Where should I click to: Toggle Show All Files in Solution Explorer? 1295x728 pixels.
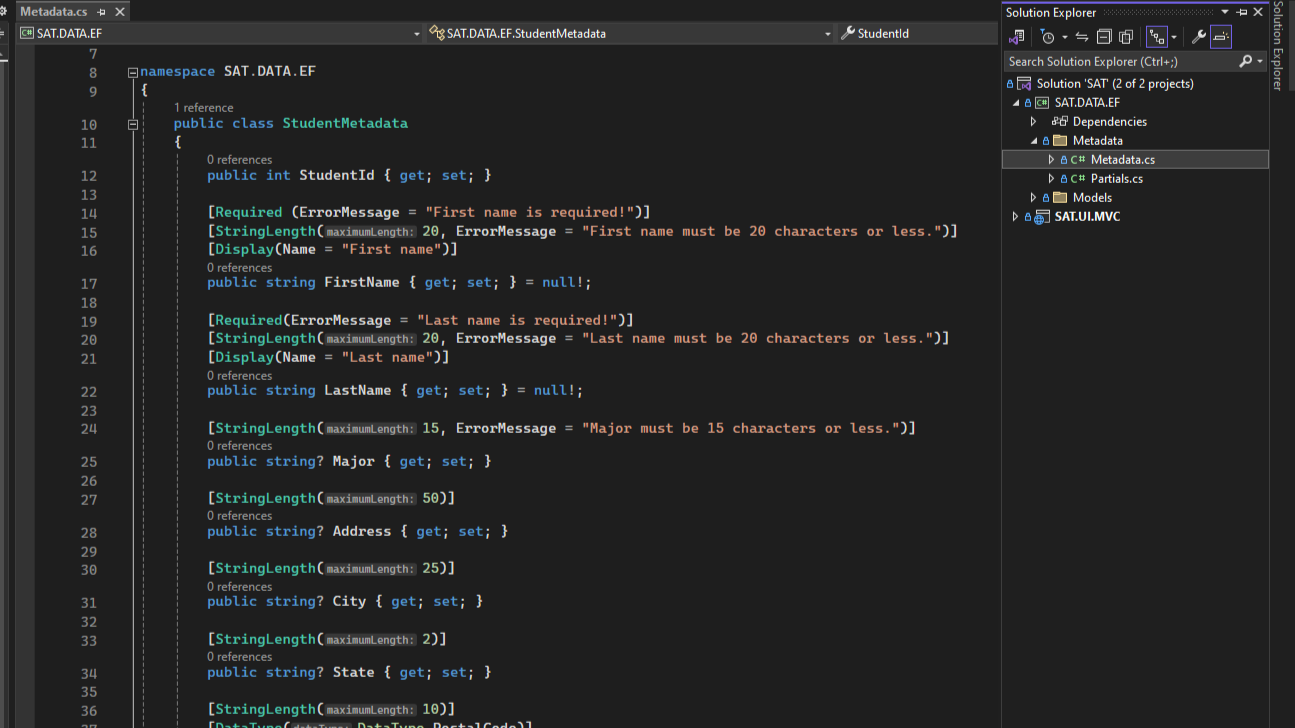pos(1126,37)
